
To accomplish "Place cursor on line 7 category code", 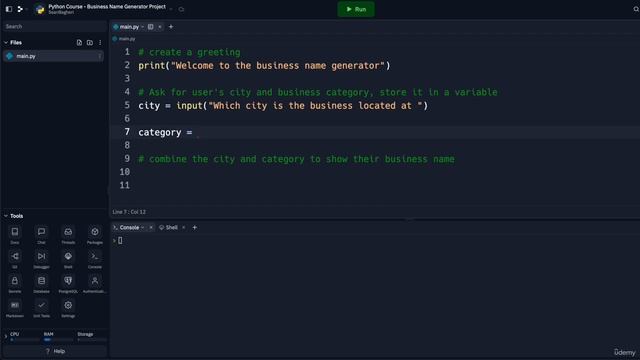I will (x=165, y=132).
